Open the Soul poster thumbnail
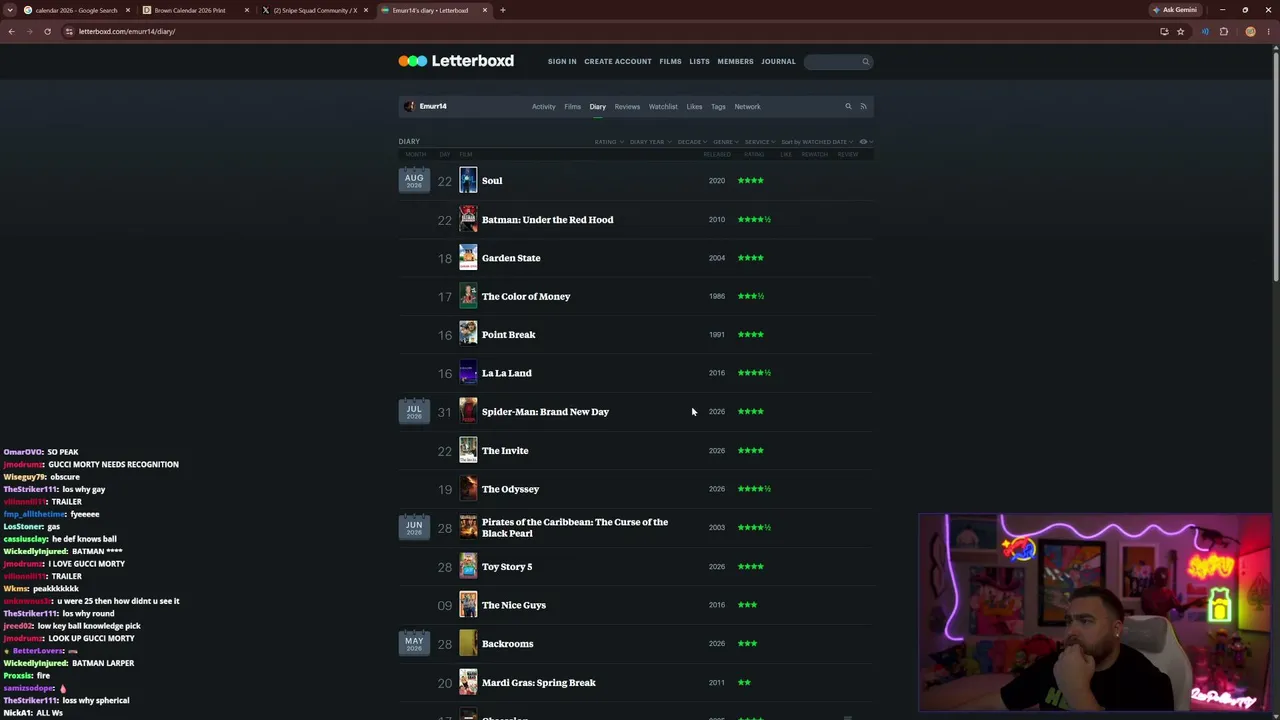This screenshot has width=1280, height=720. (x=468, y=180)
